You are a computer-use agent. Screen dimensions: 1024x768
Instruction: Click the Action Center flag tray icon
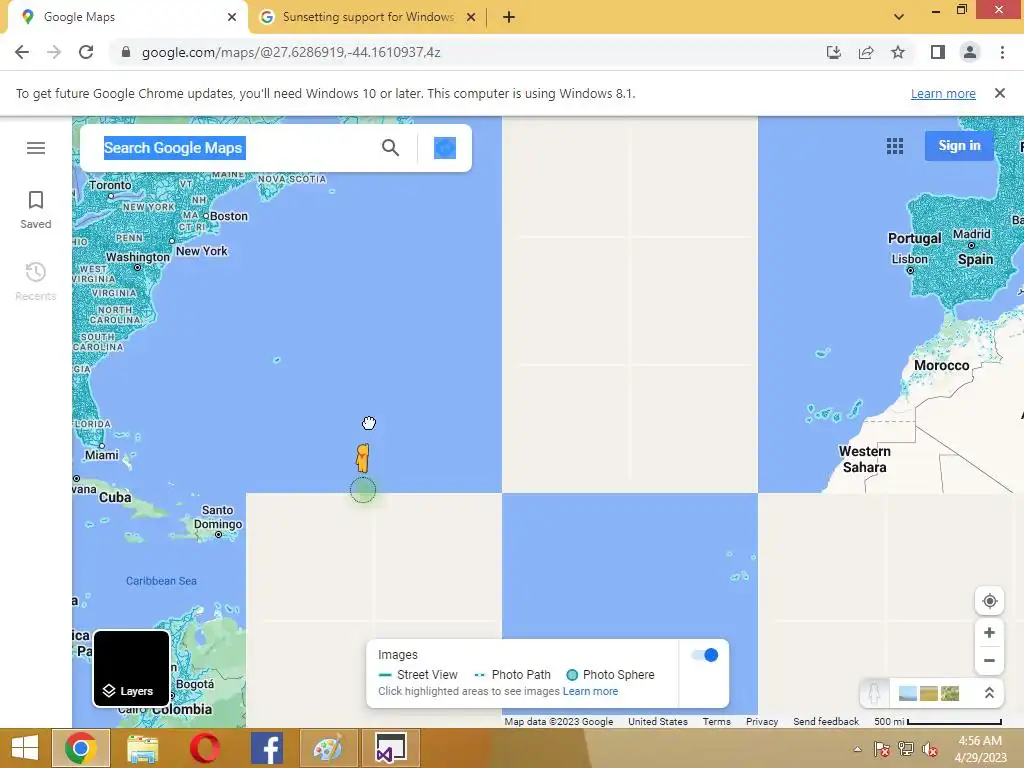click(x=882, y=749)
